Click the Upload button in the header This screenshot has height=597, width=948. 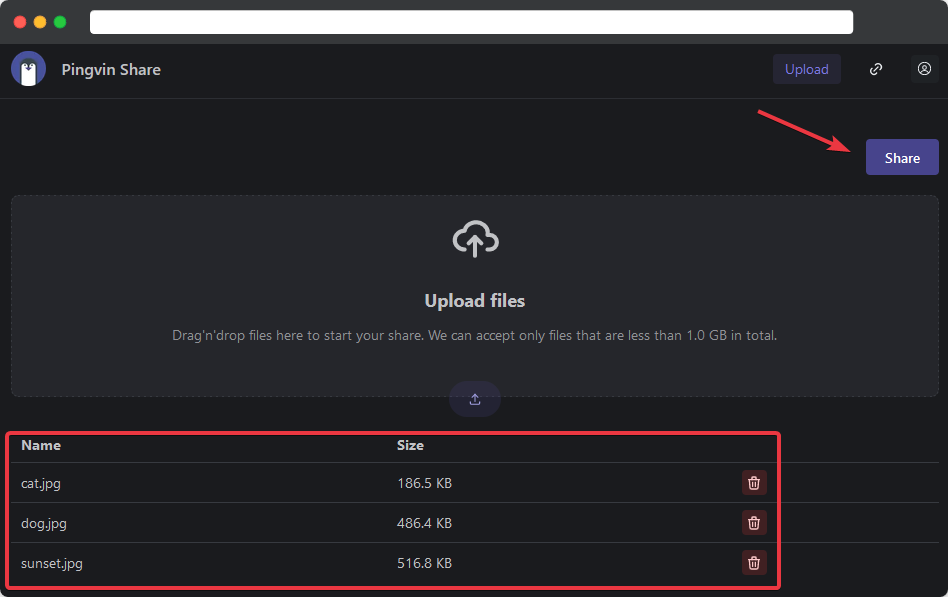[806, 69]
